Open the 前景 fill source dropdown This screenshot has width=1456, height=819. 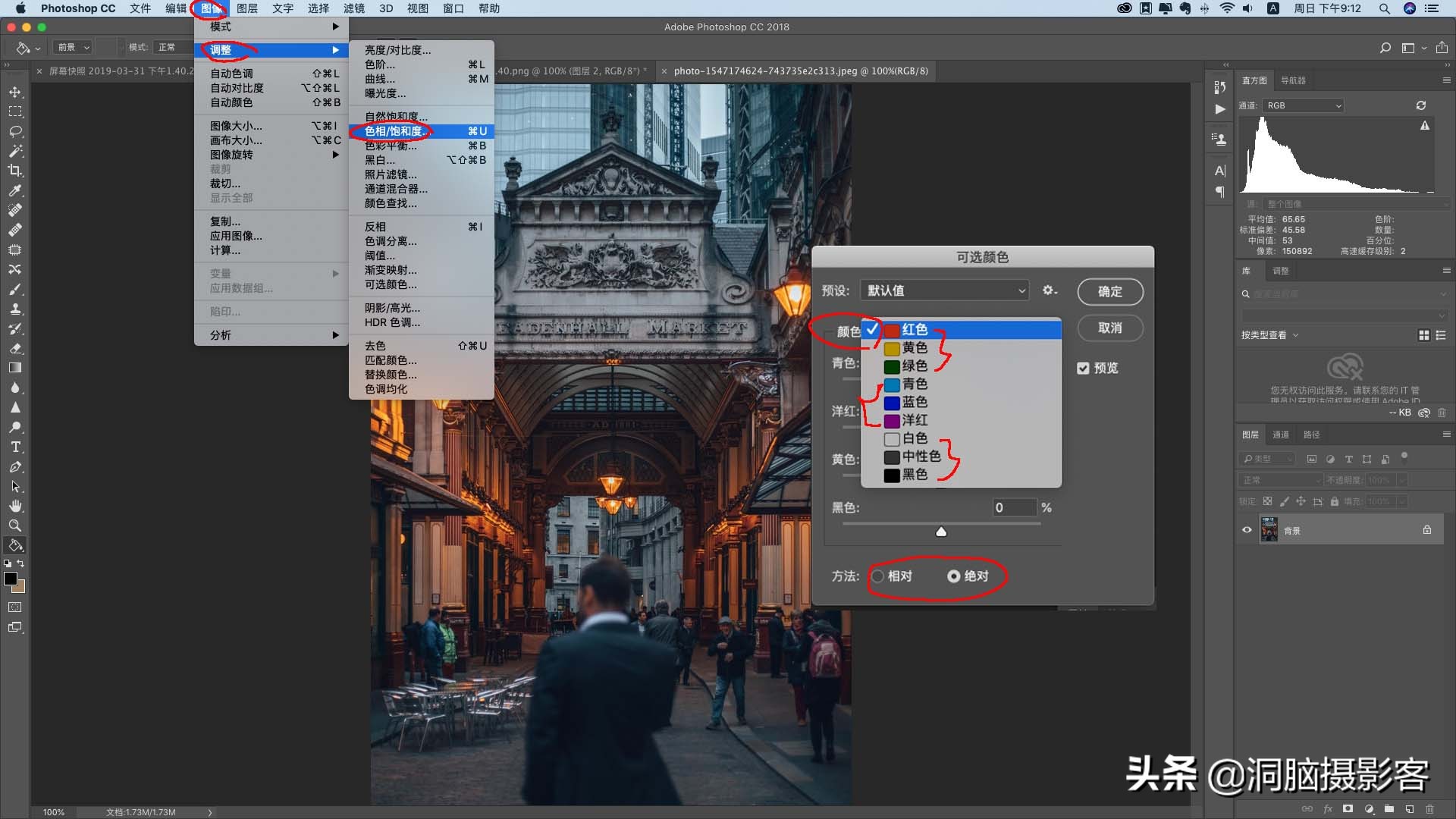click(x=73, y=47)
